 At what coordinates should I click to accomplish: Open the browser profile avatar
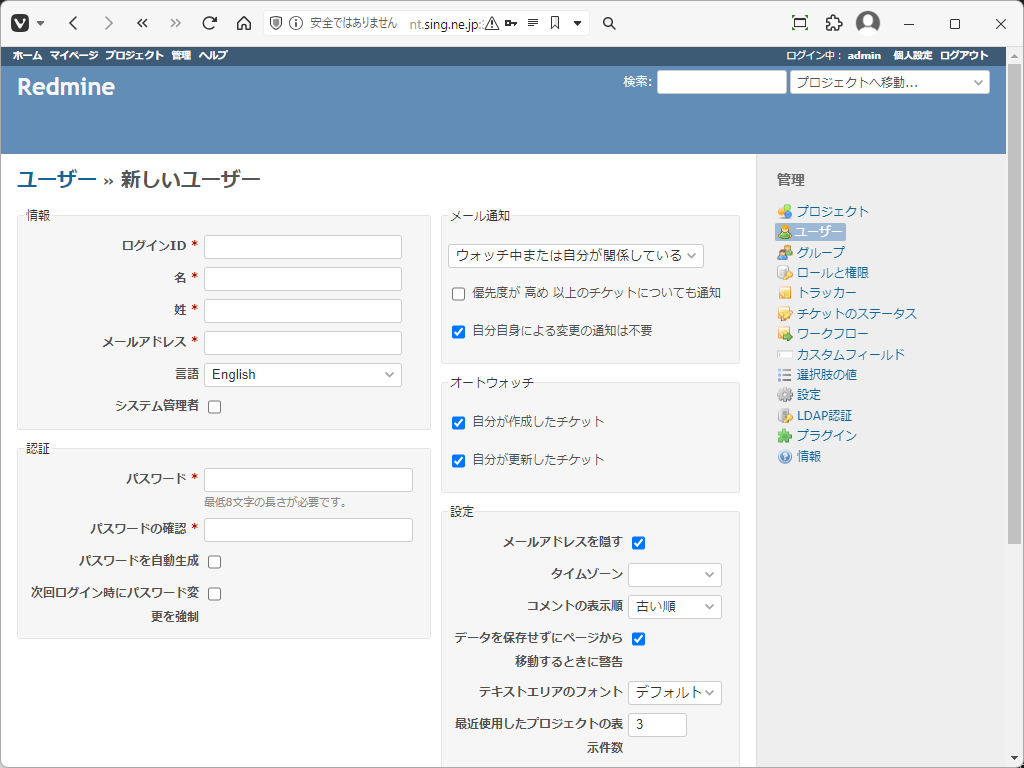(868, 23)
